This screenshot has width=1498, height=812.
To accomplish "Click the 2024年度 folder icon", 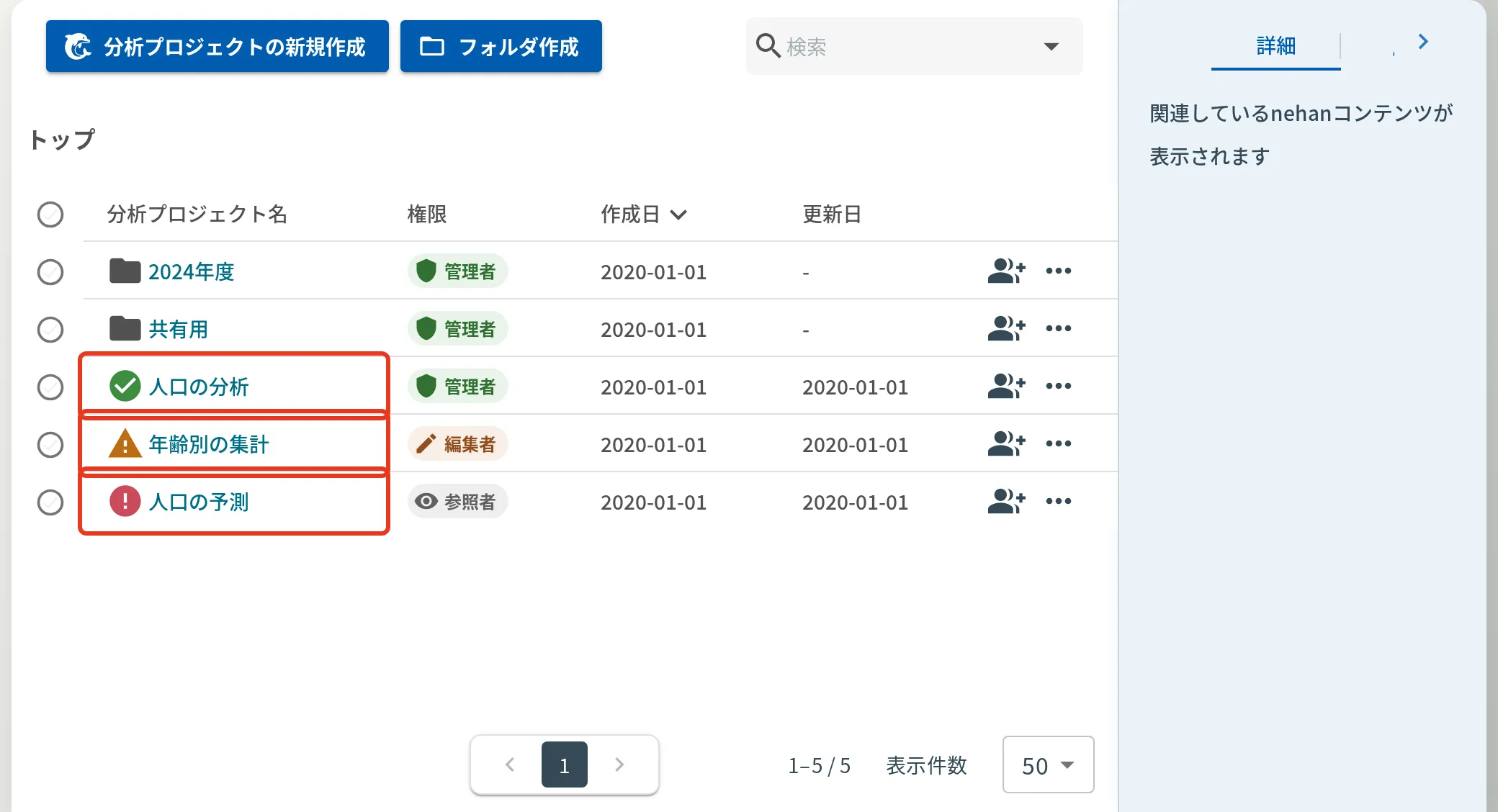I will tap(125, 271).
